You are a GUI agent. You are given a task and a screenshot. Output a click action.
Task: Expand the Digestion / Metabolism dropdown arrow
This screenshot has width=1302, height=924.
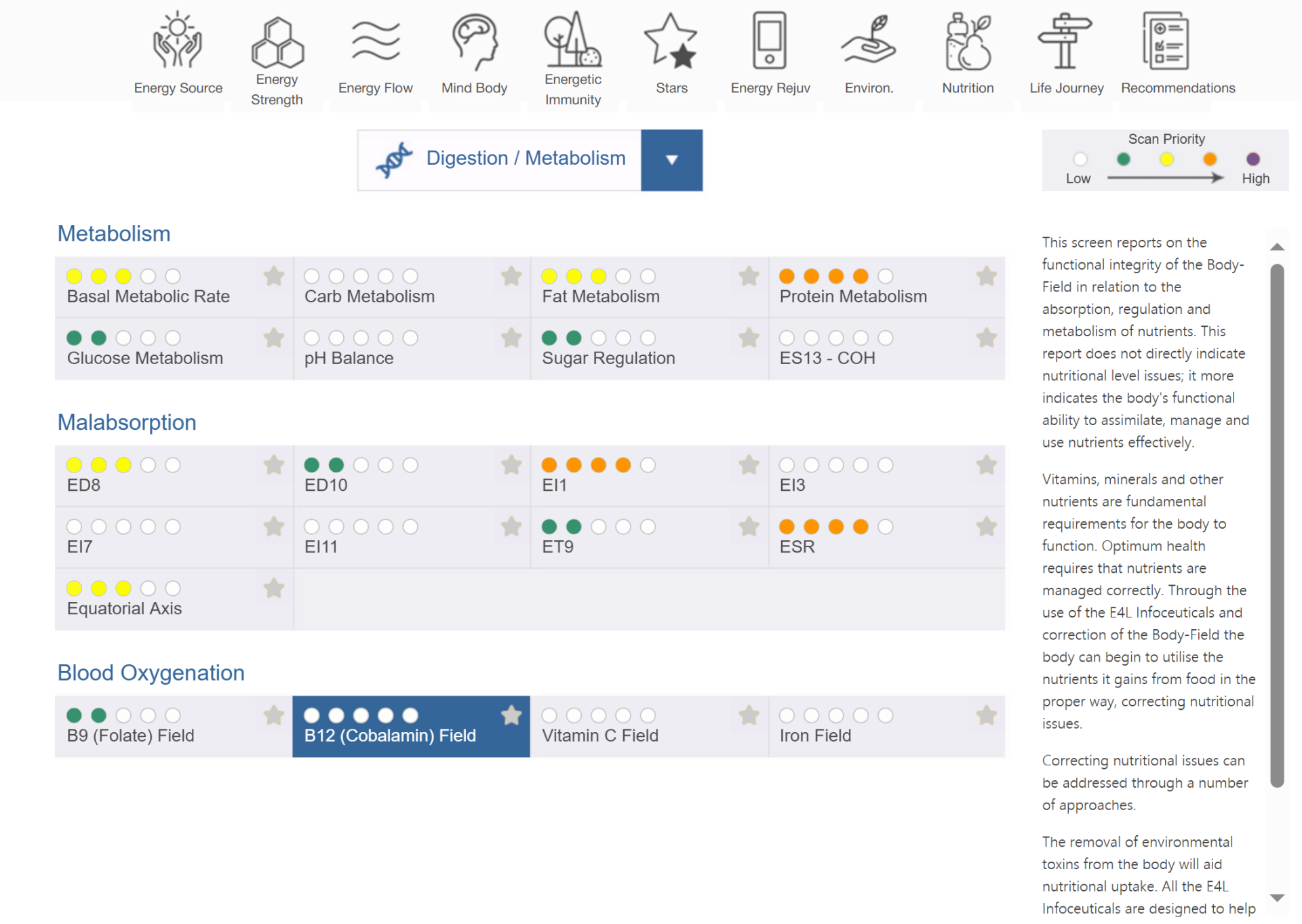pos(671,160)
